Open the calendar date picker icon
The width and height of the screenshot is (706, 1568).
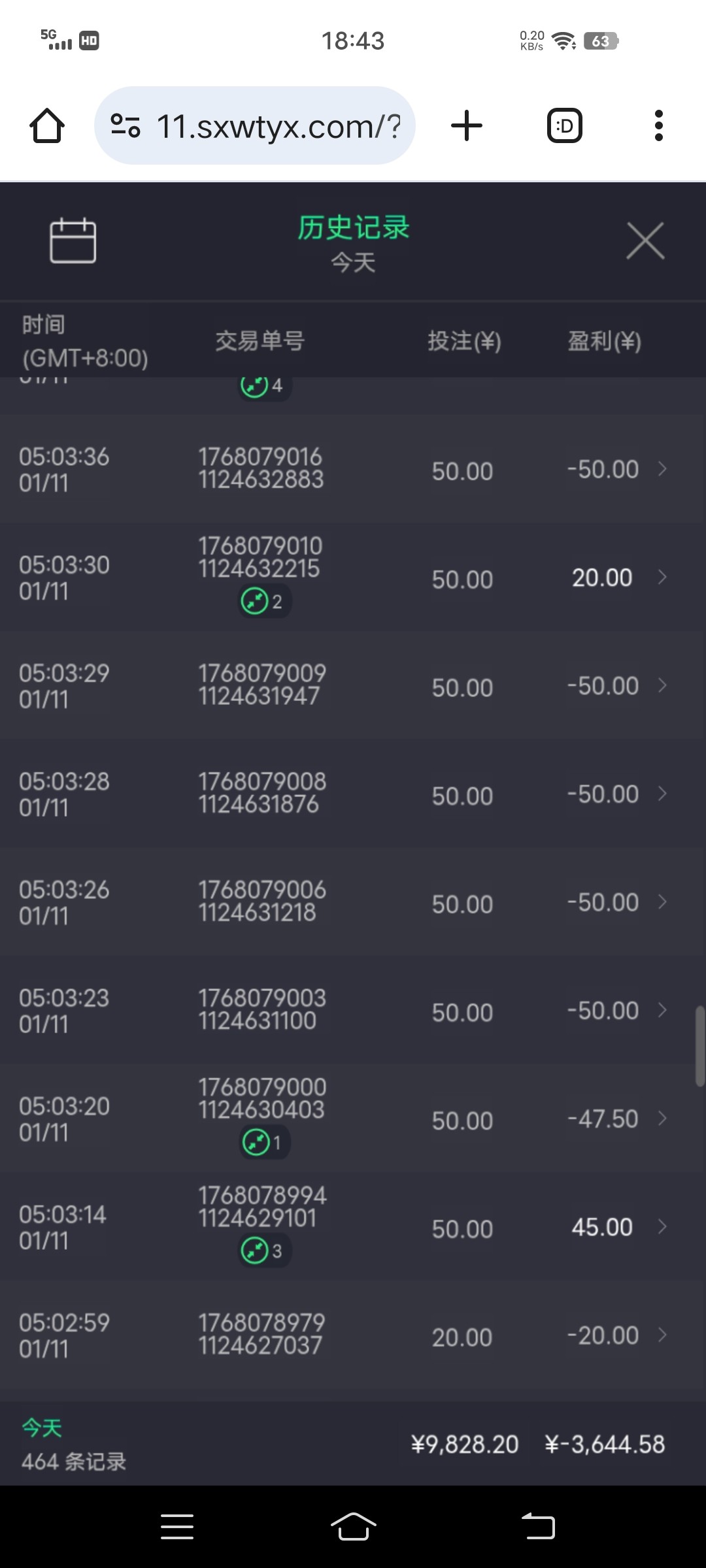coord(73,241)
